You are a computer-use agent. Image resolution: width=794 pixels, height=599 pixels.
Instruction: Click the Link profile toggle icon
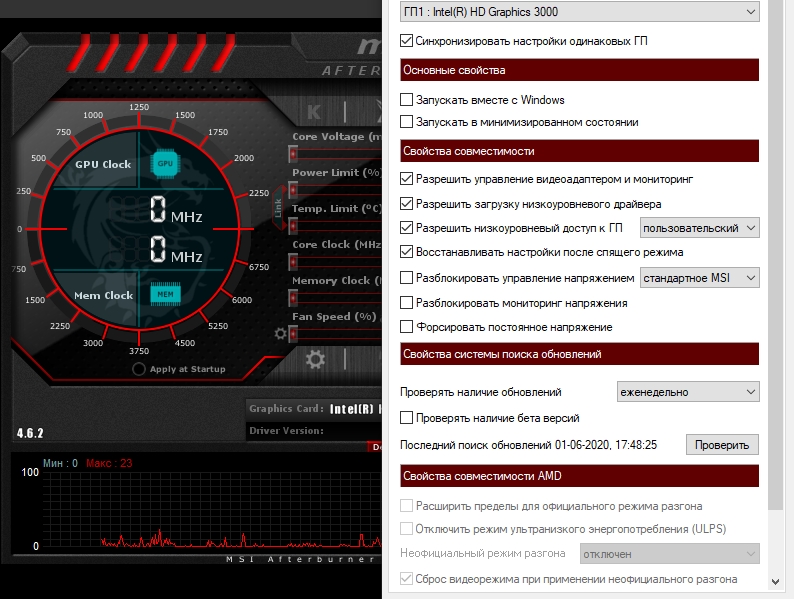click(279, 208)
